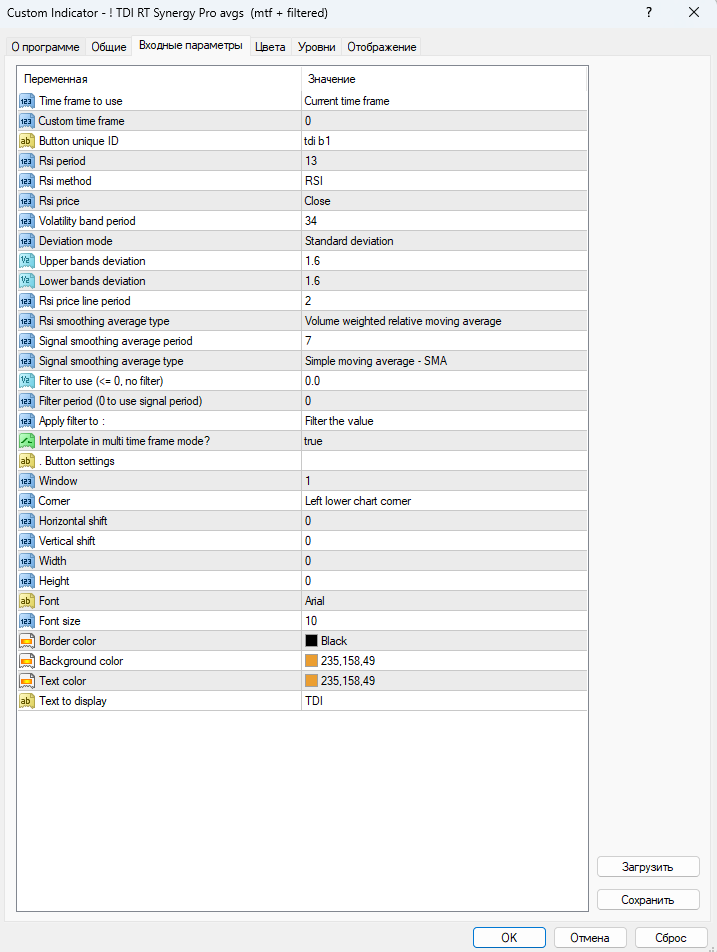Viewport: 717px width, 952px height.
Task: Expand the Signal smoothing average type SMA value
Action: [444, 361]
